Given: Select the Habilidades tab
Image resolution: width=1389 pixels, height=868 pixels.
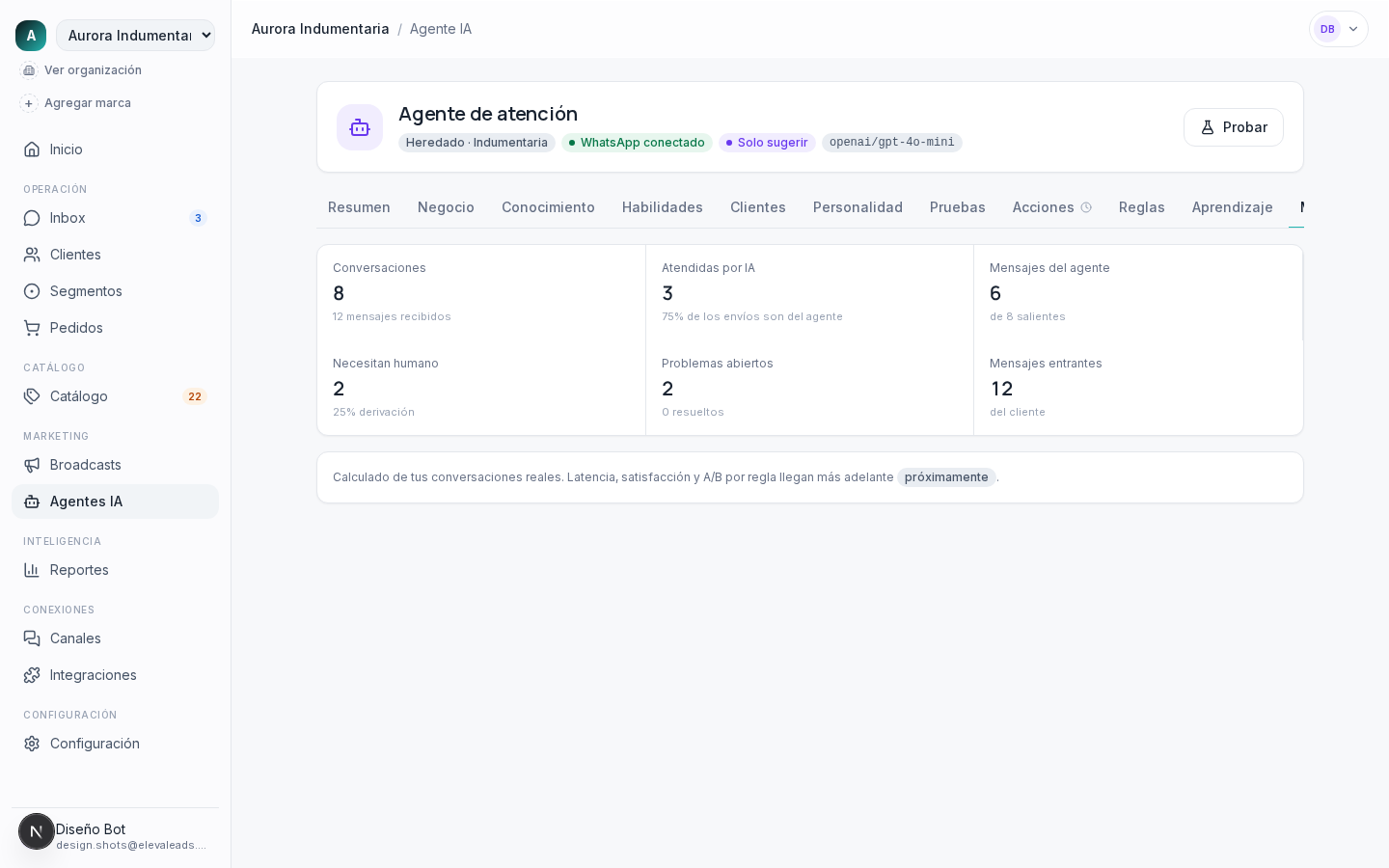Looking at the screenshot, I should (663, 207).
